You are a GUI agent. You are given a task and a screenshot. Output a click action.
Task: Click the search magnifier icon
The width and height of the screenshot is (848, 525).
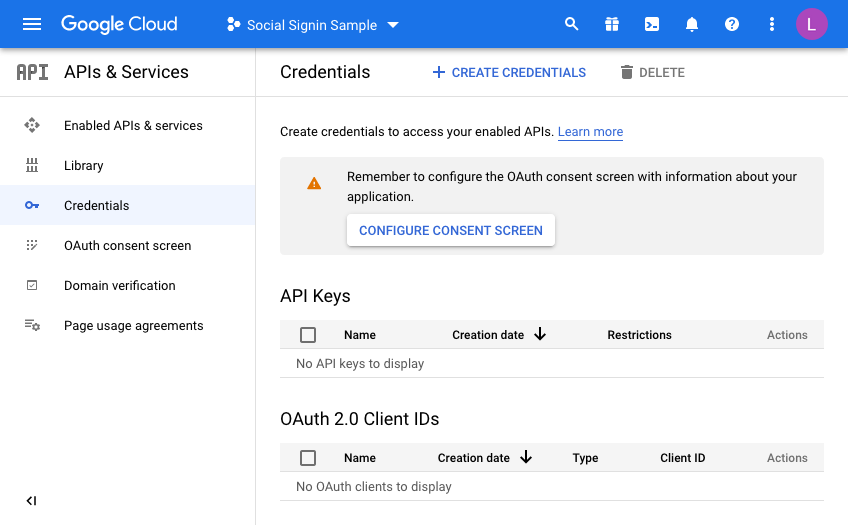coord(572,24)
